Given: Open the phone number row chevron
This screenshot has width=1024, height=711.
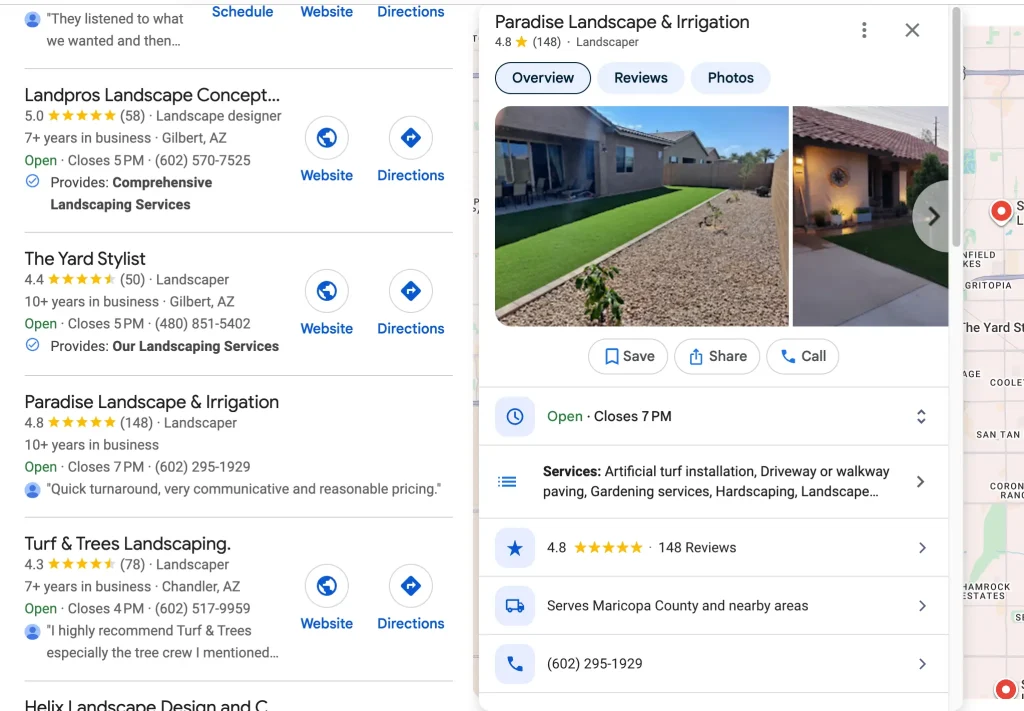Looking at the screenshot, I should [922, 664].
